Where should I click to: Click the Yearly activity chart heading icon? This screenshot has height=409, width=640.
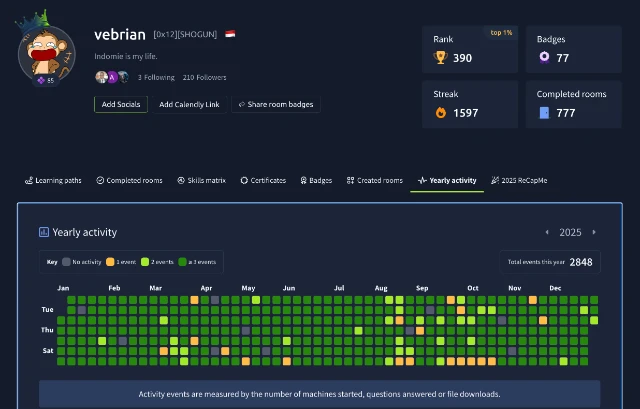click(x=44, y=232)
